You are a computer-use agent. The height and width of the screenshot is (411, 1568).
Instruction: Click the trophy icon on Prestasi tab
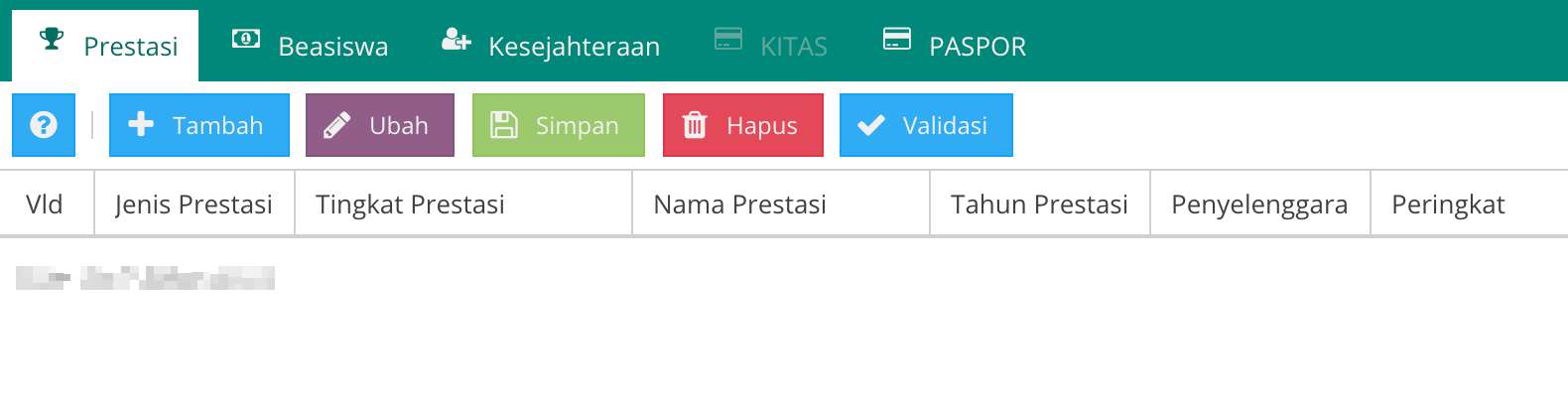(x=52, y=40)
